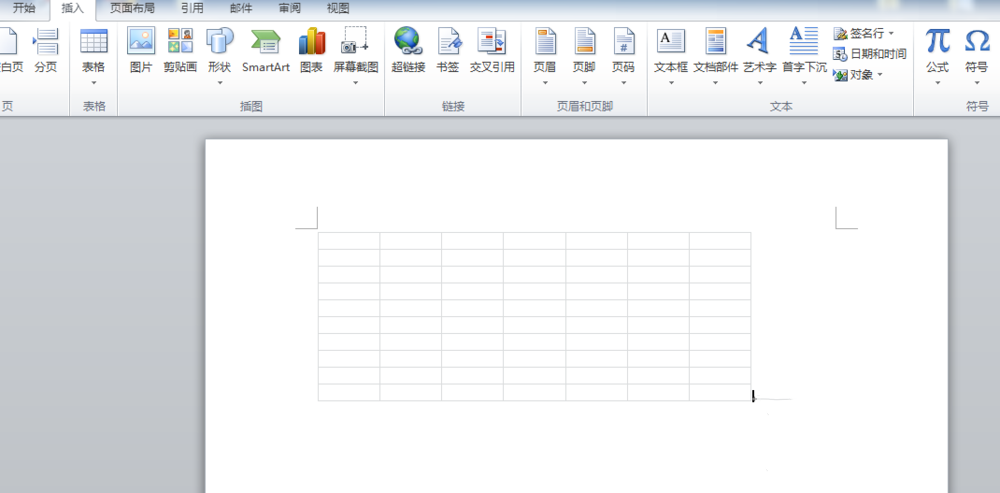Viewport: 1000px width, 493px height.
Task: Open the 审阅 review tab
Action: (x=290, y=8)
